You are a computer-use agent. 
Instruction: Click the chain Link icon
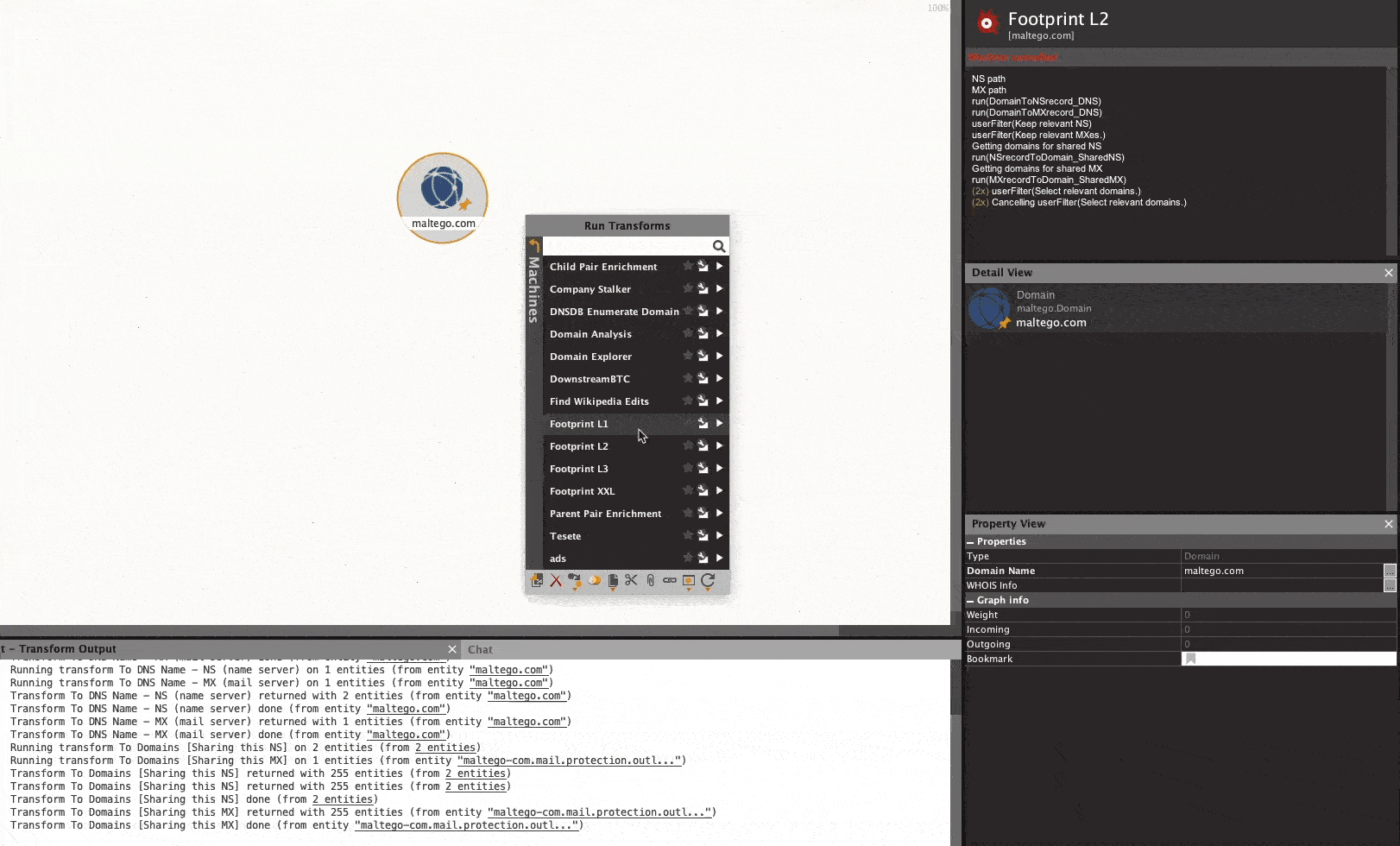point(670,581)
